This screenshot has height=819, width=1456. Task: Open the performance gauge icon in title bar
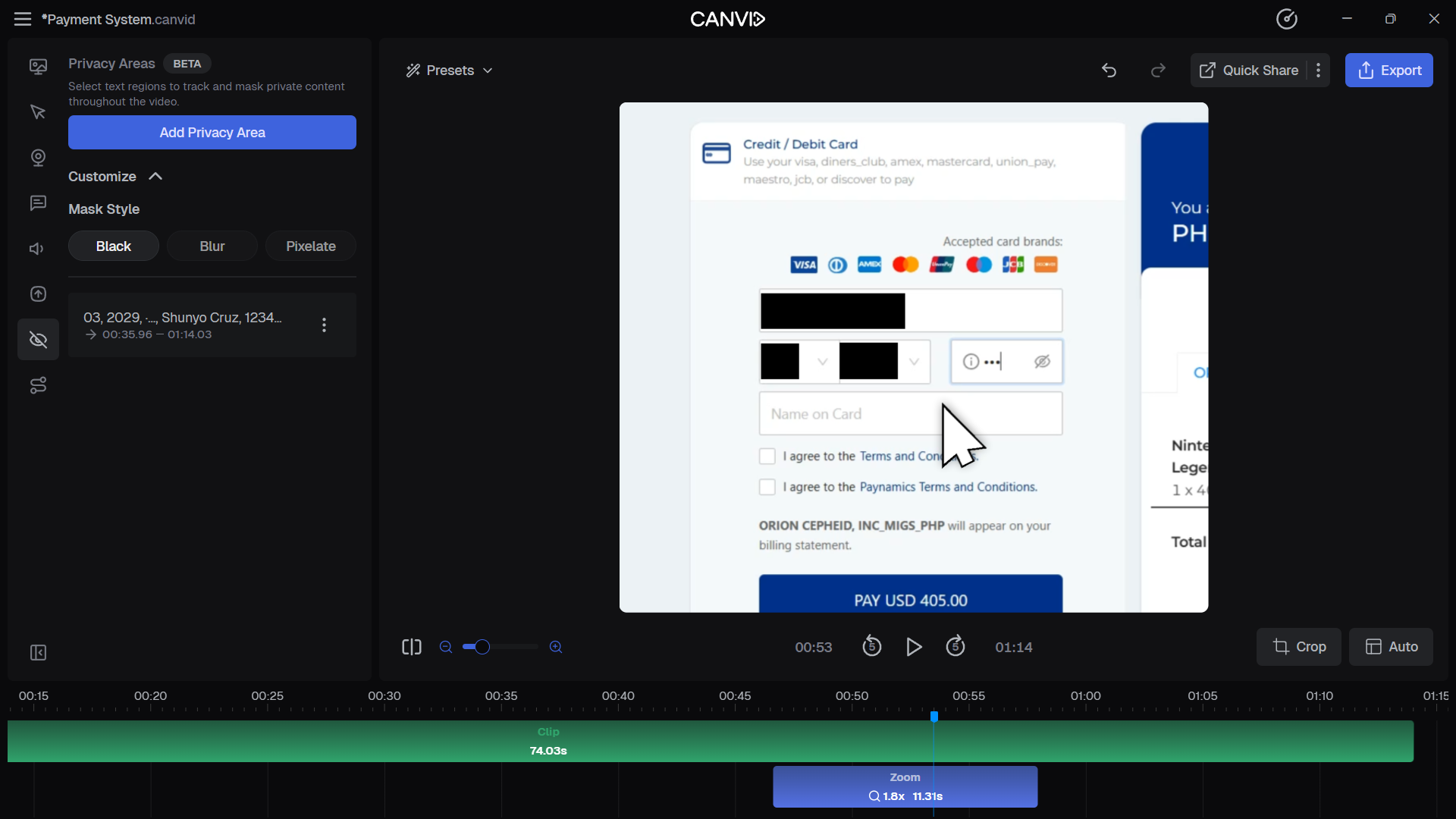tap(1287, 19)
